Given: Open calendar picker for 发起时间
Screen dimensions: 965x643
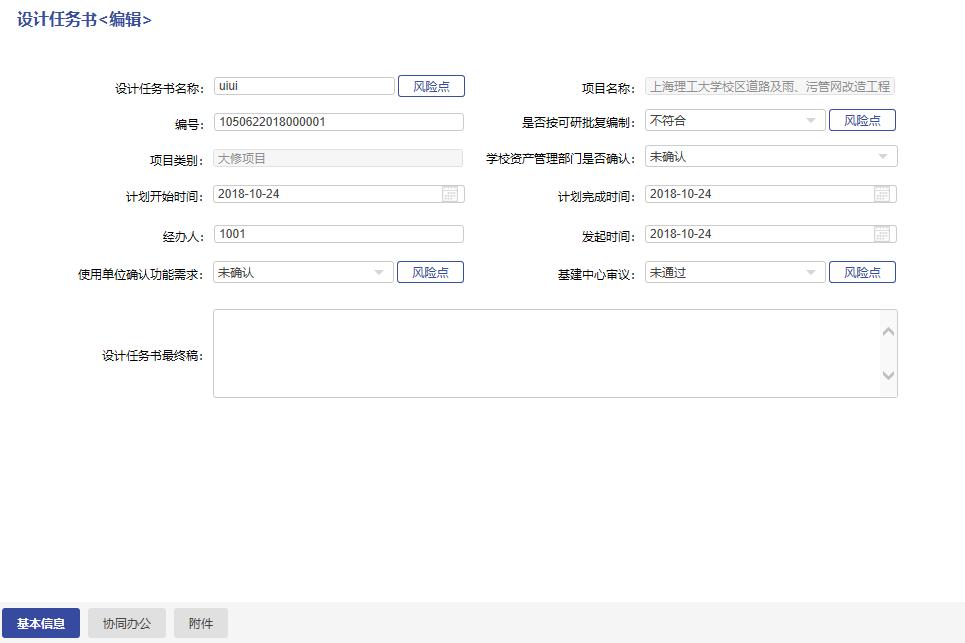Looking at the screenshot, I should pos(882,234).
